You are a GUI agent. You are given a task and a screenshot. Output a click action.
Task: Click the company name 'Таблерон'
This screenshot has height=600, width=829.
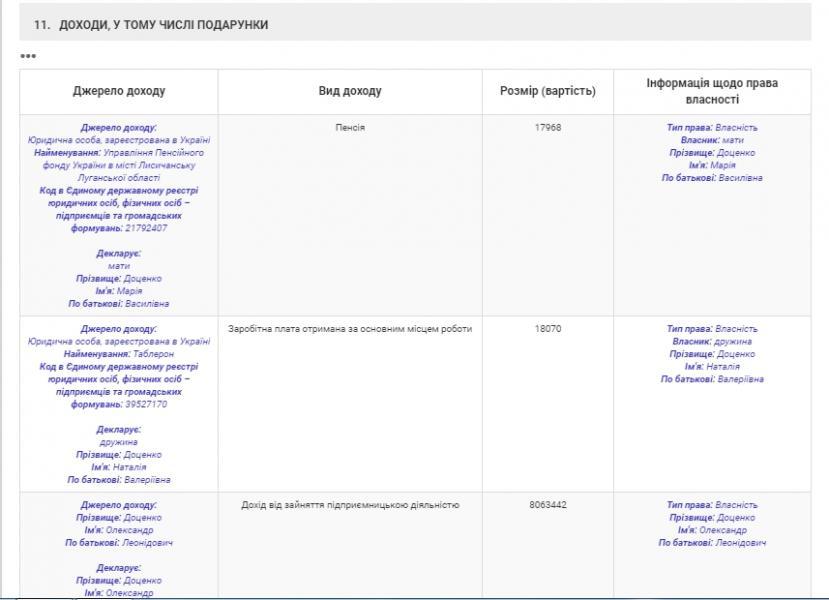pos(153,354)
